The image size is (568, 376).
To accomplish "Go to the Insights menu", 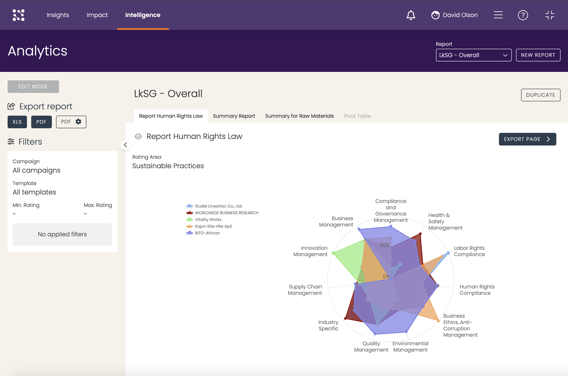I will [58, 15].
